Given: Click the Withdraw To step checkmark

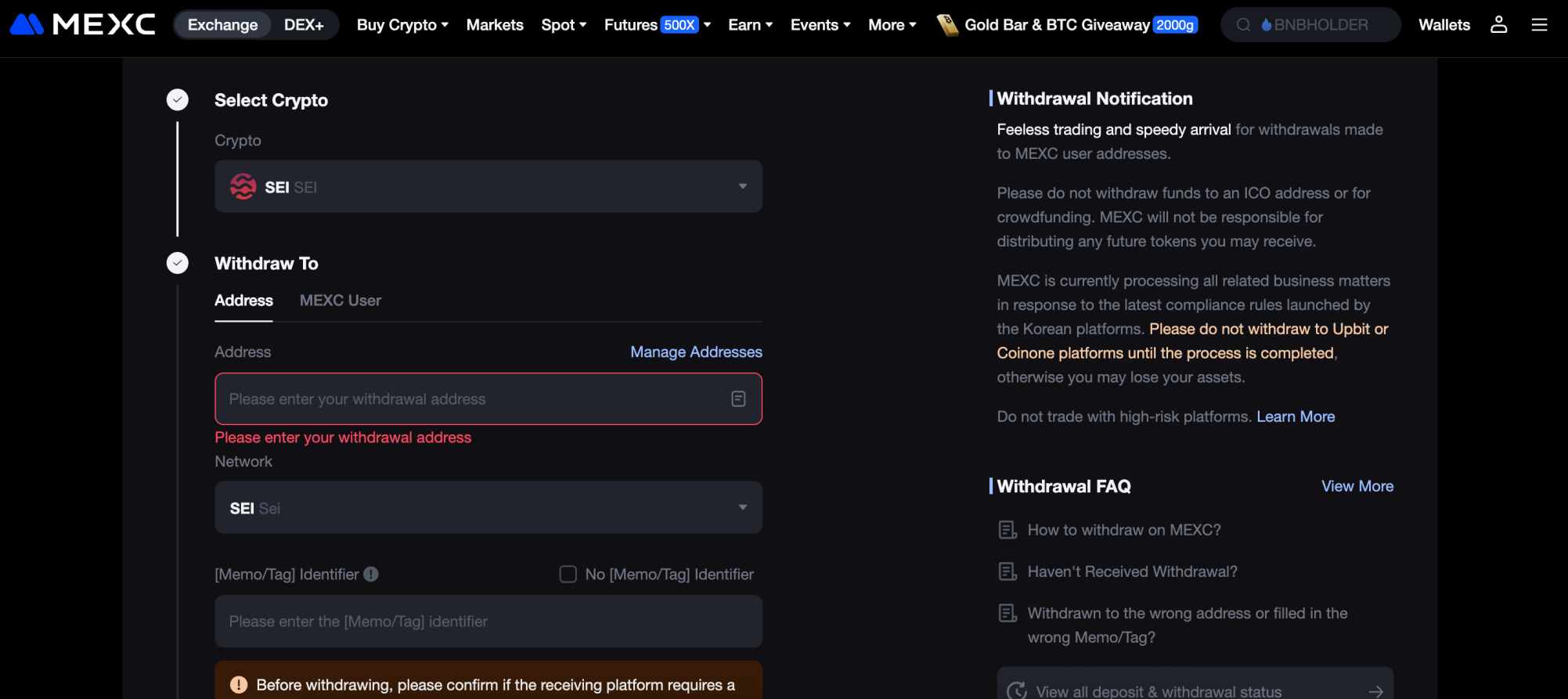Looking at the screenshot, I should pos(178,263).
